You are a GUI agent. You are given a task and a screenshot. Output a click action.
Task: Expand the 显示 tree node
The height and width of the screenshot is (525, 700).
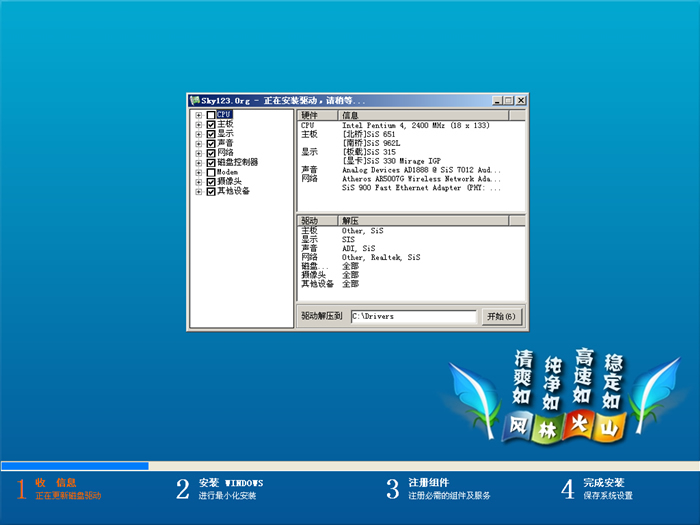click(x=199, y=134)
